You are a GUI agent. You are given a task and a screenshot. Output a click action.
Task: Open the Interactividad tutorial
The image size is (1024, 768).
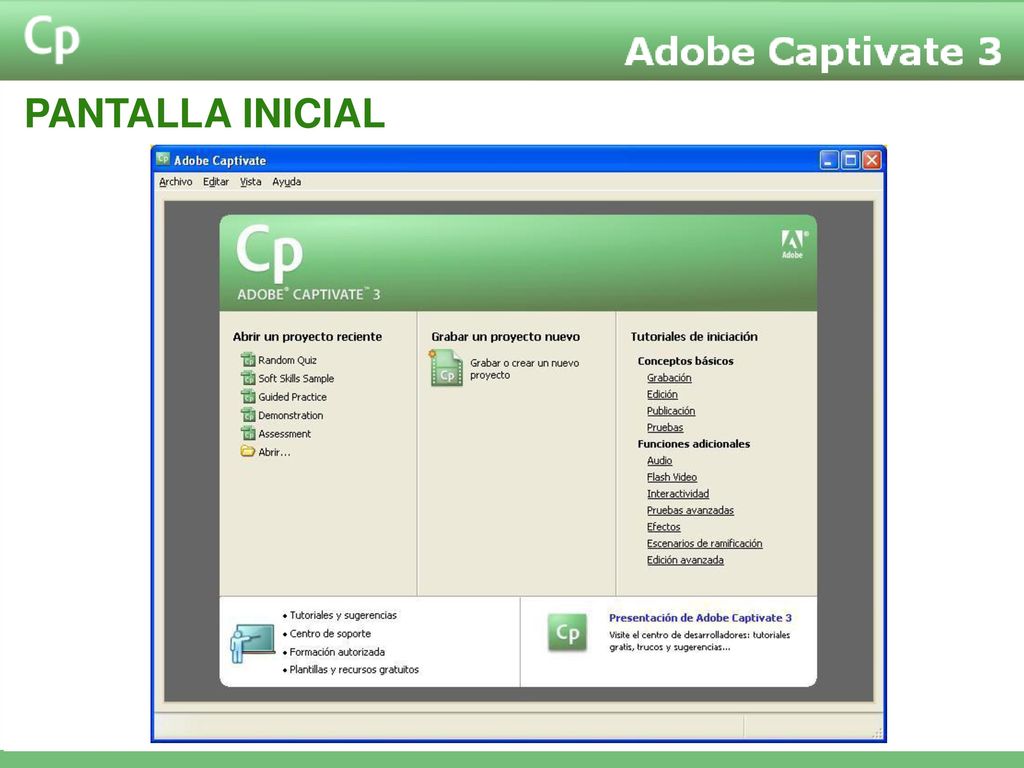pos(678,494)
